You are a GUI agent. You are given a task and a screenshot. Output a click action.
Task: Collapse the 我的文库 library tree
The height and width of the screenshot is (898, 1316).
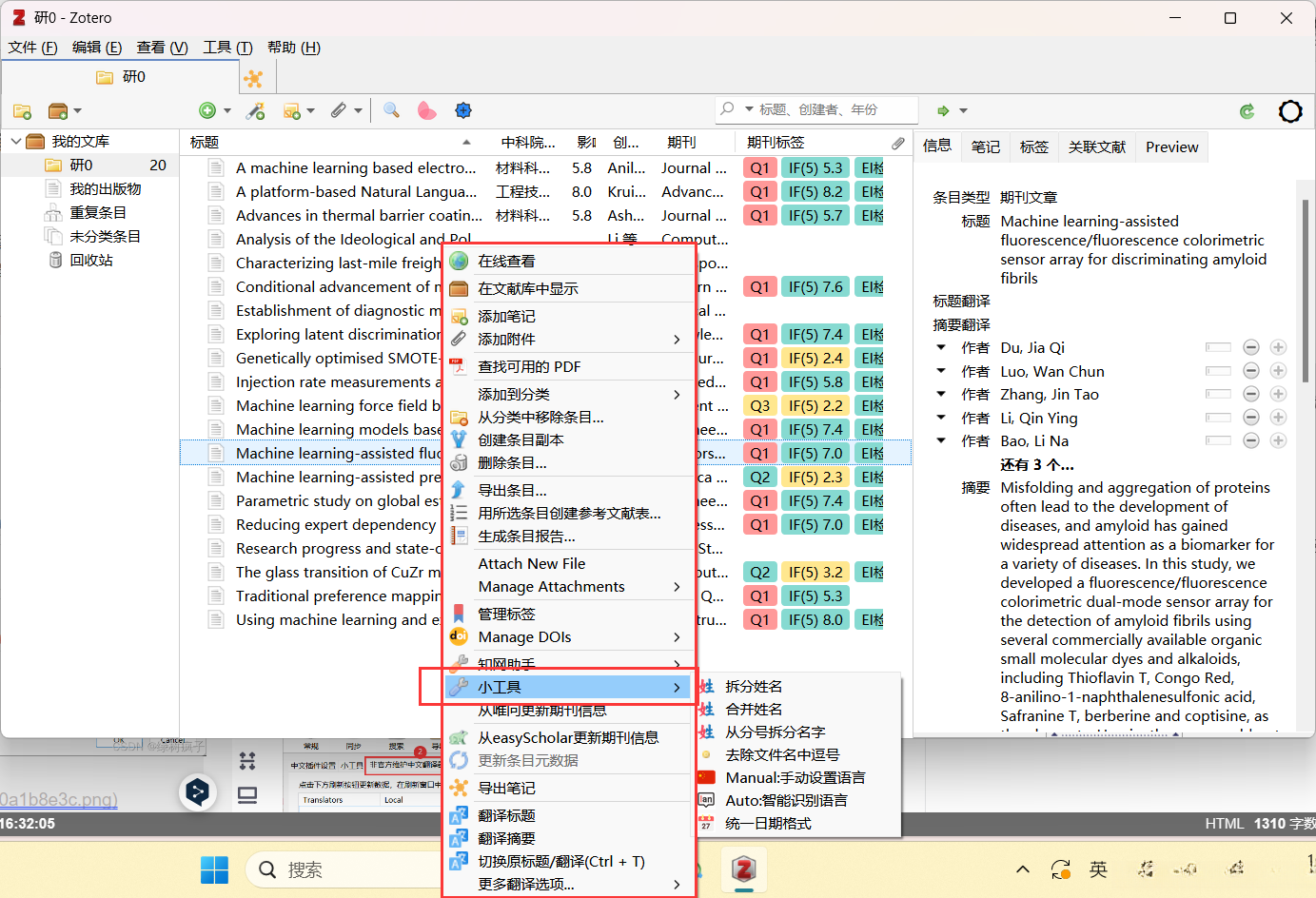16,141
